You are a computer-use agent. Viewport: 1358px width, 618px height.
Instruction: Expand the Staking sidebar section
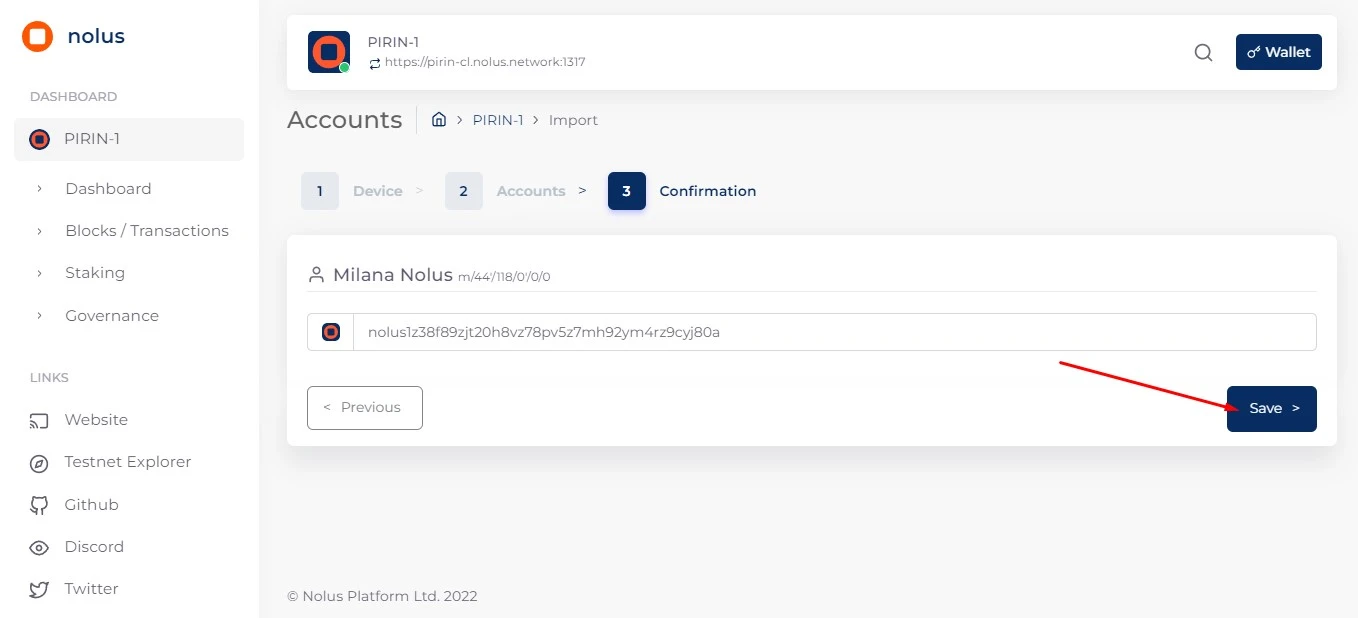(x=95, y=272)
